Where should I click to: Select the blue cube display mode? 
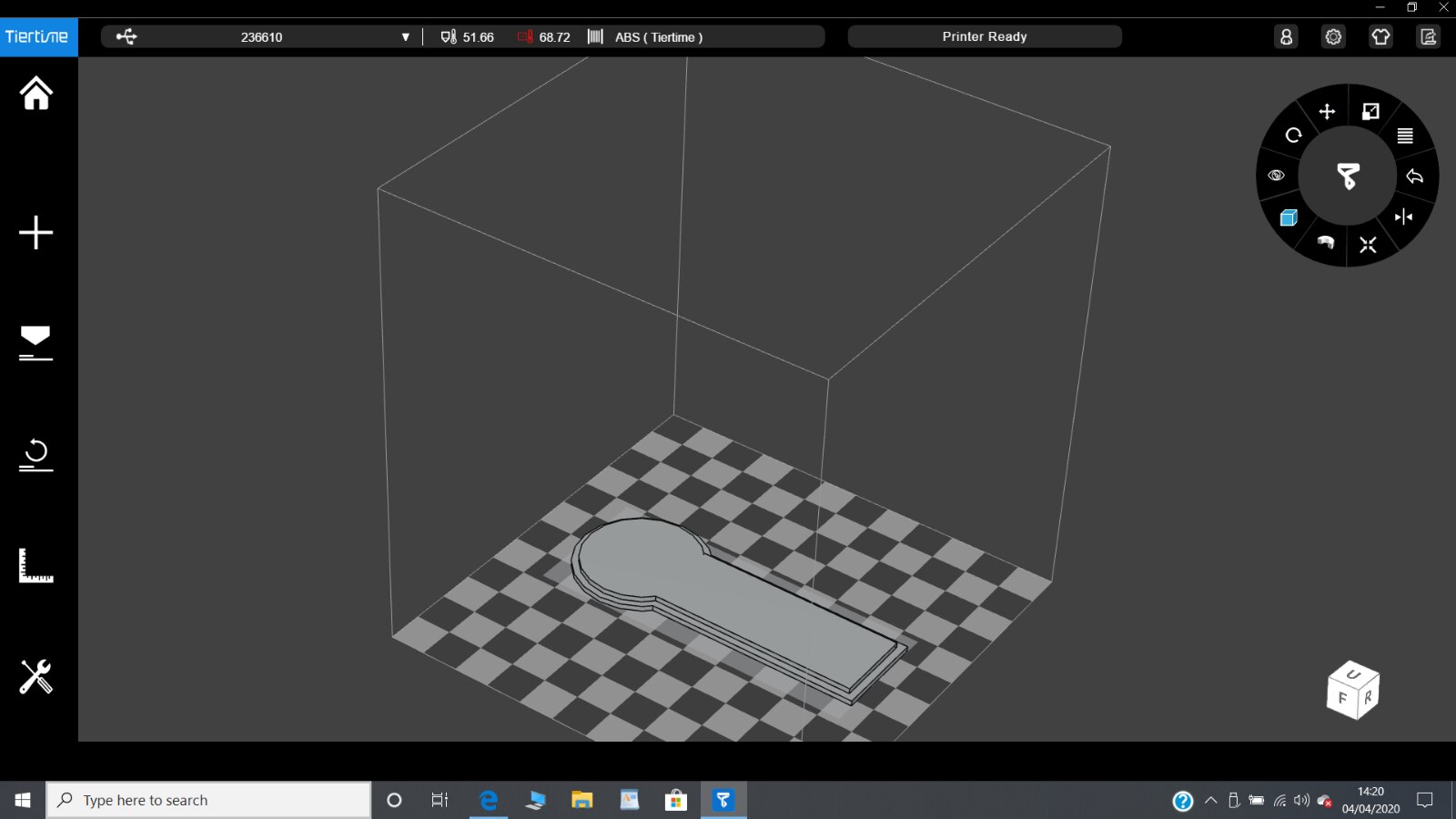(1289, 217)
